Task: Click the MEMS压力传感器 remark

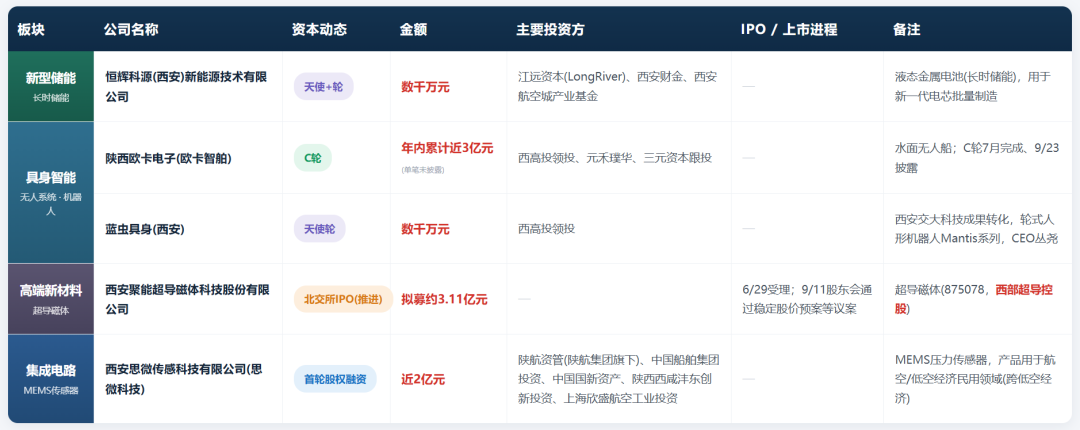Action: (x=977, y=379)
